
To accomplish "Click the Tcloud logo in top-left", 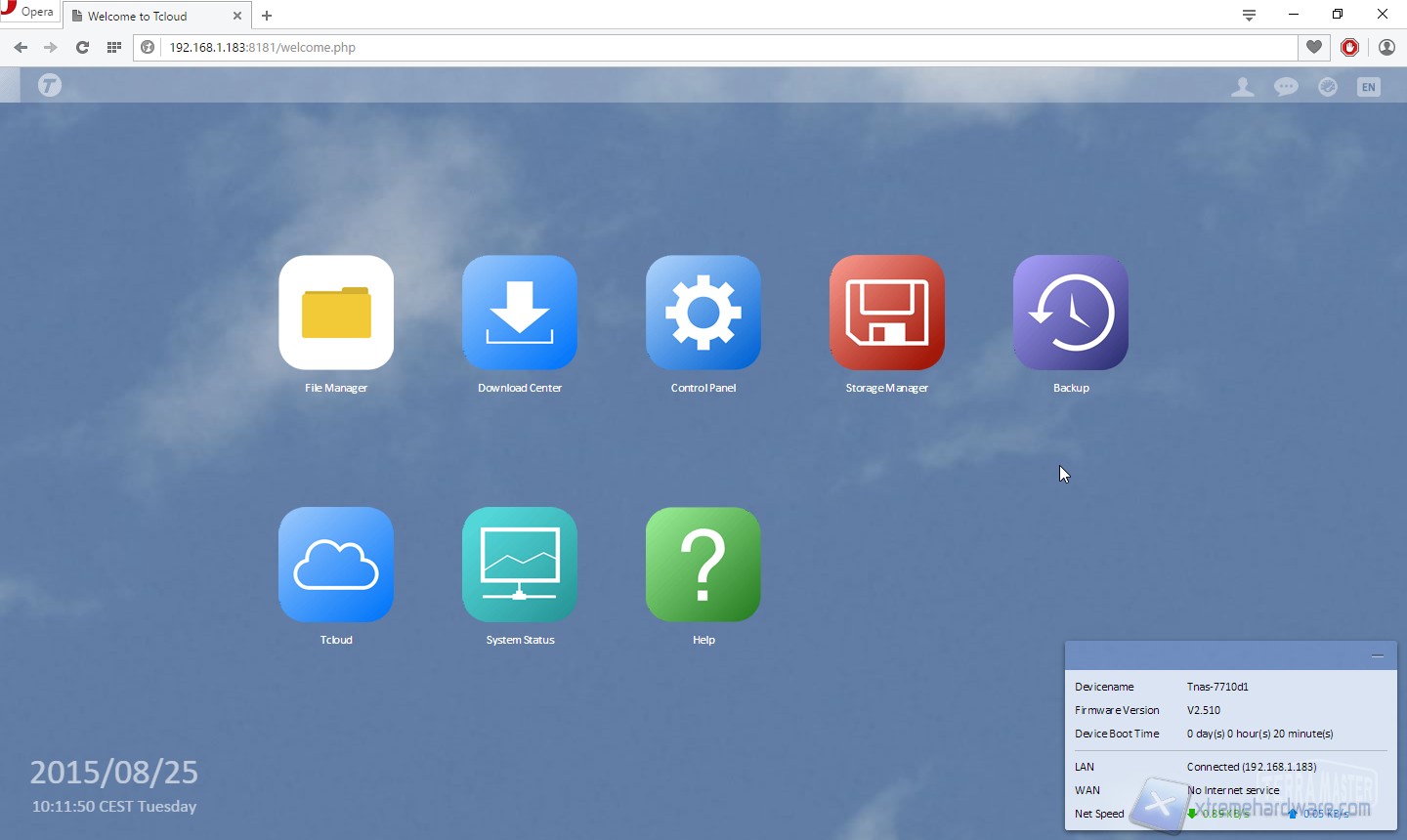I will click(50, 86).
